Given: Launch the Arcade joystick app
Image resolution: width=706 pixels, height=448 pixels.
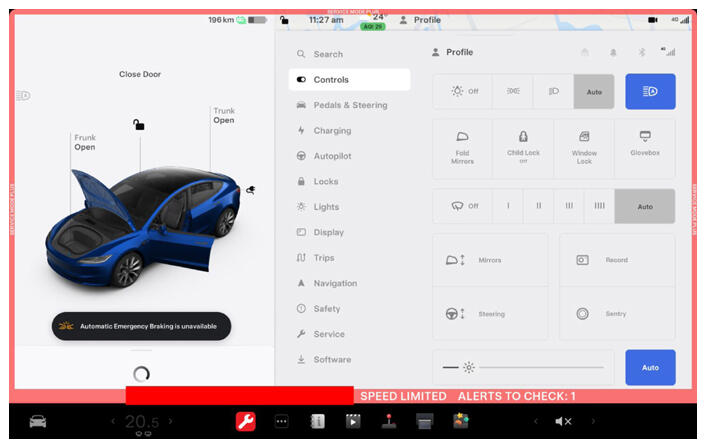Looking at the screenshot, I should 389,421.
